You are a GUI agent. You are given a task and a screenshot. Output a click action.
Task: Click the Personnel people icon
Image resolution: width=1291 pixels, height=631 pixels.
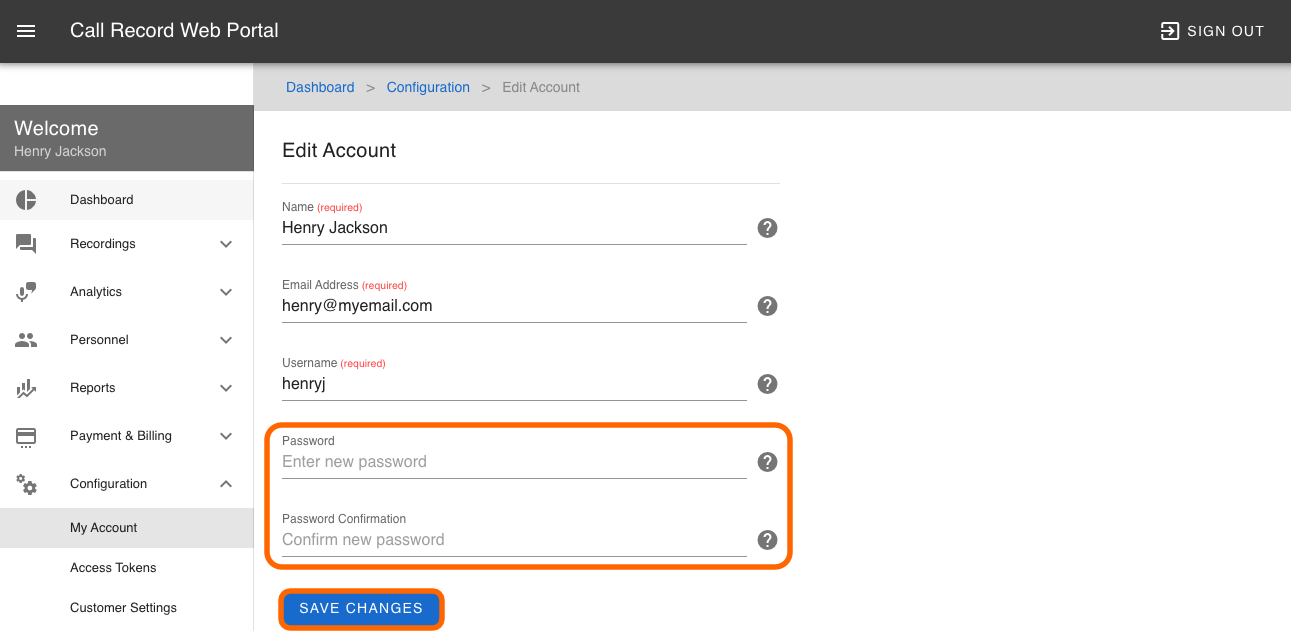(26, 340)
